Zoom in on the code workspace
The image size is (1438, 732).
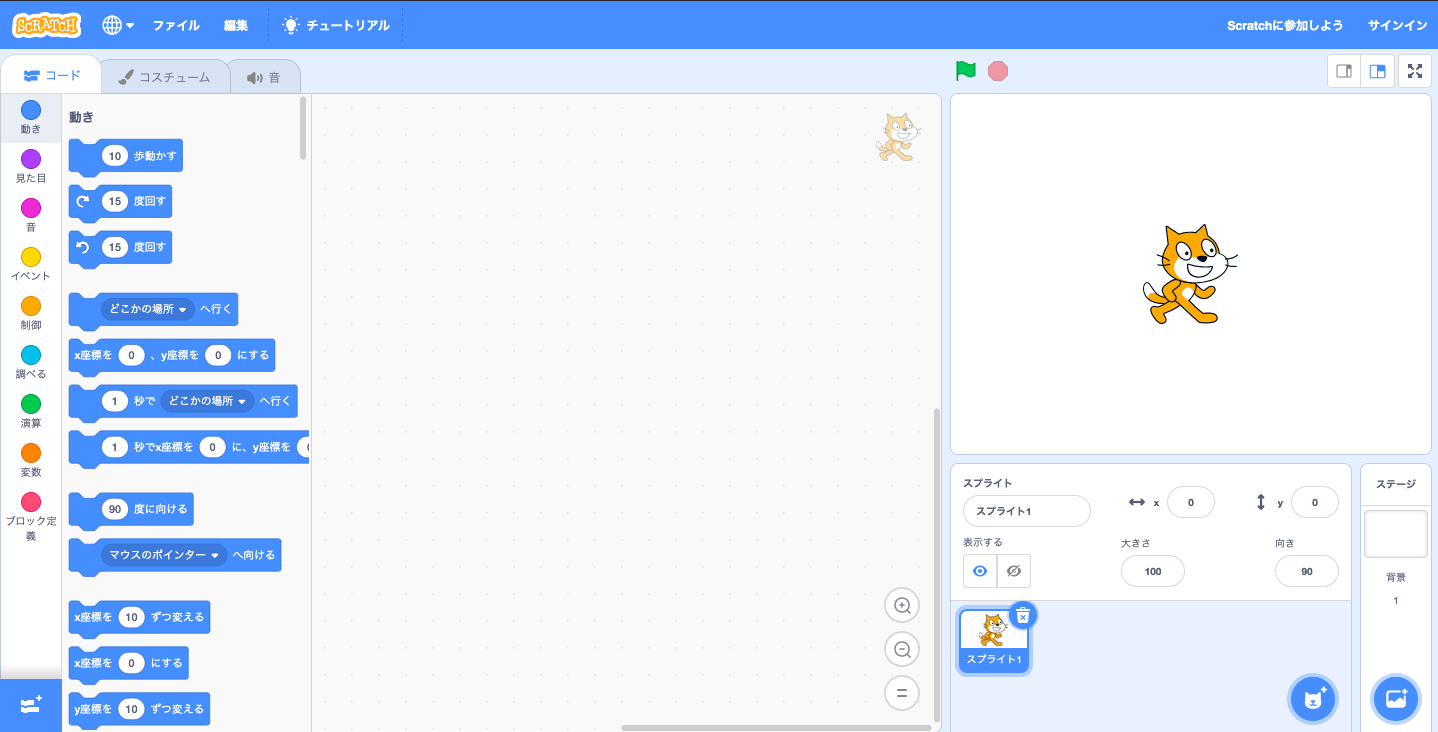pos(902,605)
